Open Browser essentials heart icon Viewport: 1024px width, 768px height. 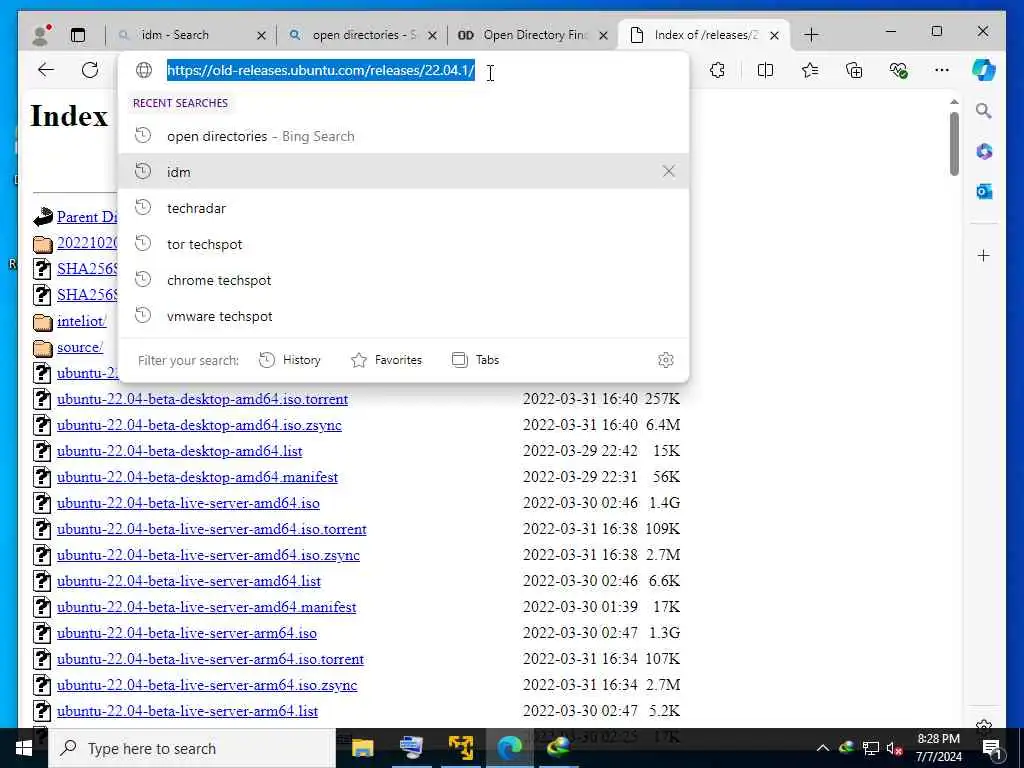tap(898, 70)
